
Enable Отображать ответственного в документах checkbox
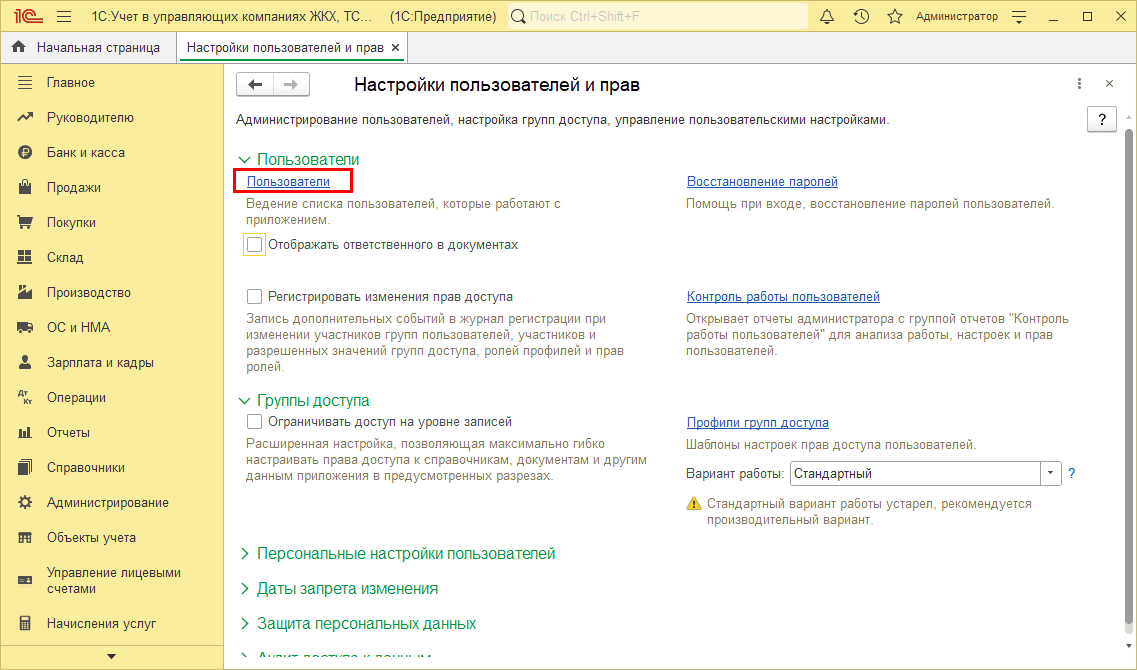[x=255, y=244]
